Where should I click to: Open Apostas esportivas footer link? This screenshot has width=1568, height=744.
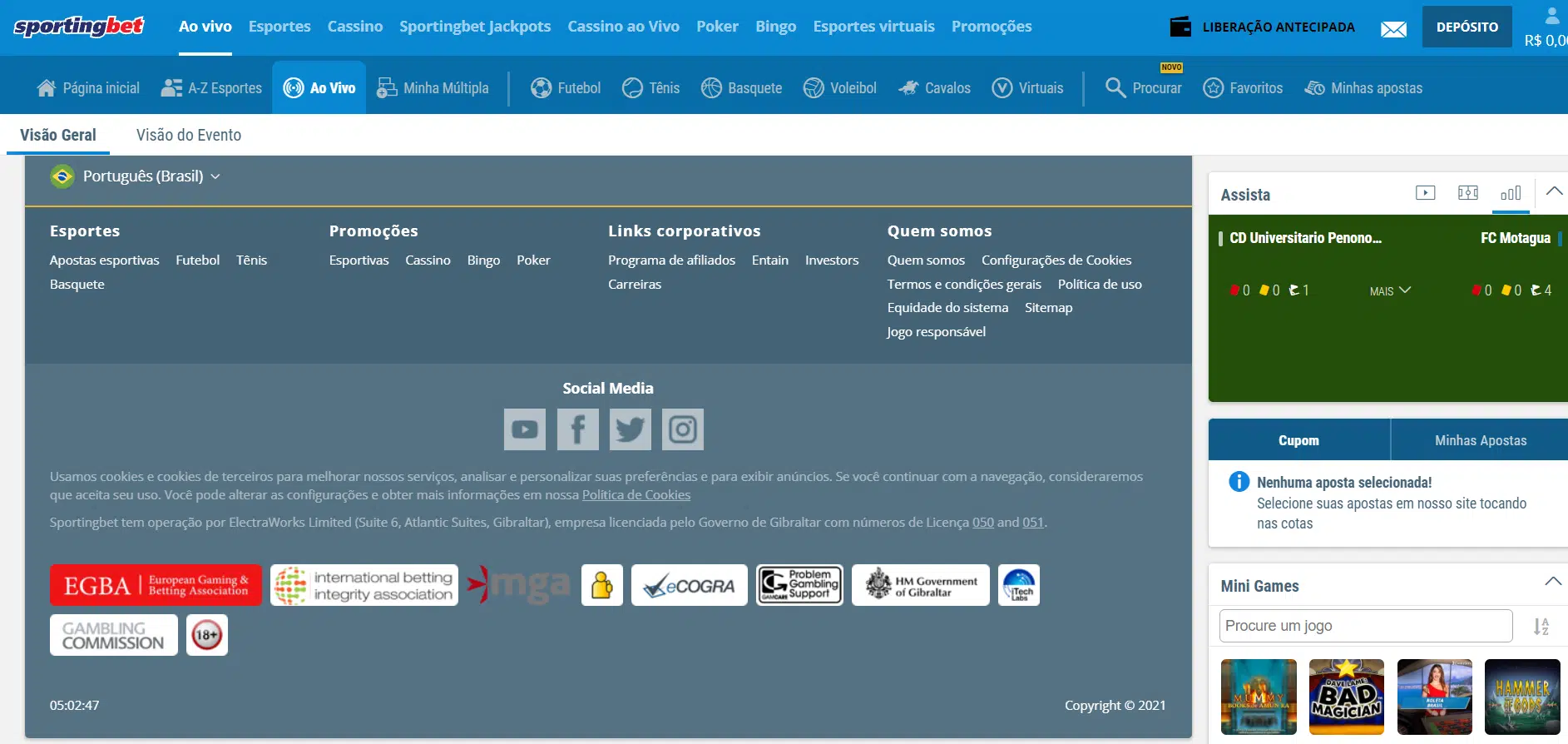coord(105,260)
